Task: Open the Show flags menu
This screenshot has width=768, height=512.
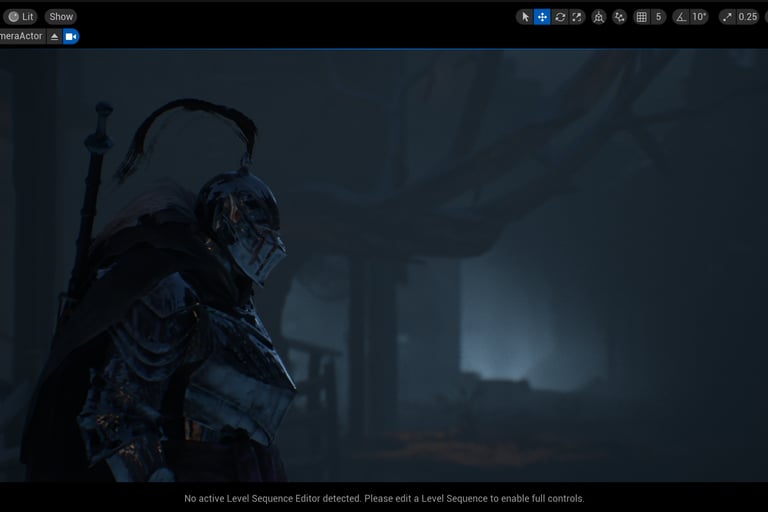Action: [61, 17]
